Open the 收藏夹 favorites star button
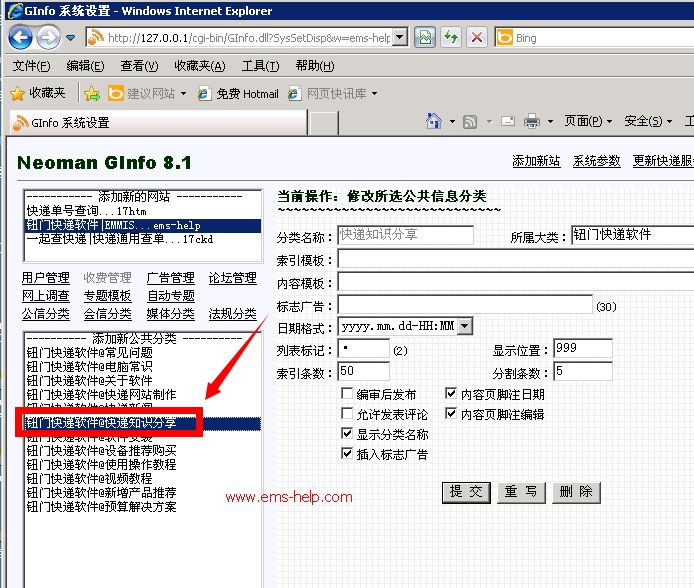Image resolution: width=694 pixels, height=588 pixels. pyautogui.click(x=38, y=93)
